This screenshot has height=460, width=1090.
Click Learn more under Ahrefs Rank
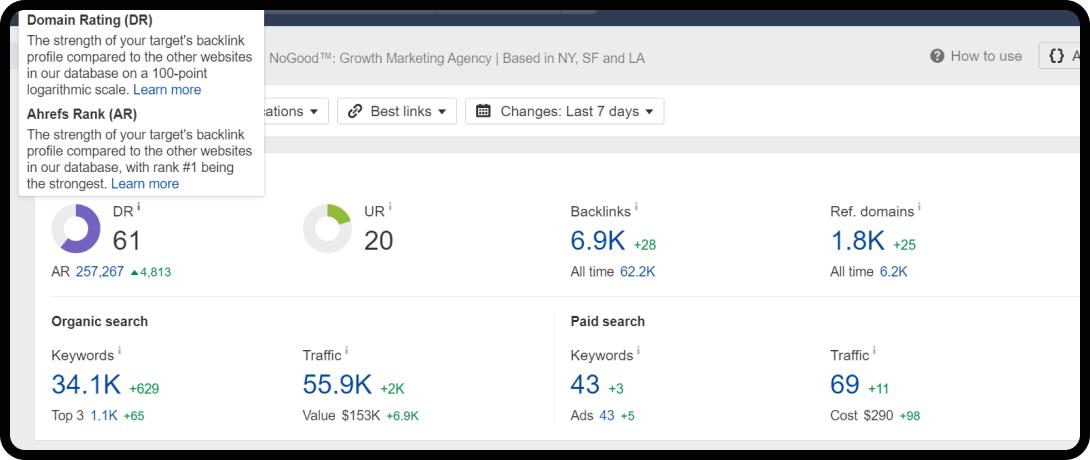pos(145,184)
